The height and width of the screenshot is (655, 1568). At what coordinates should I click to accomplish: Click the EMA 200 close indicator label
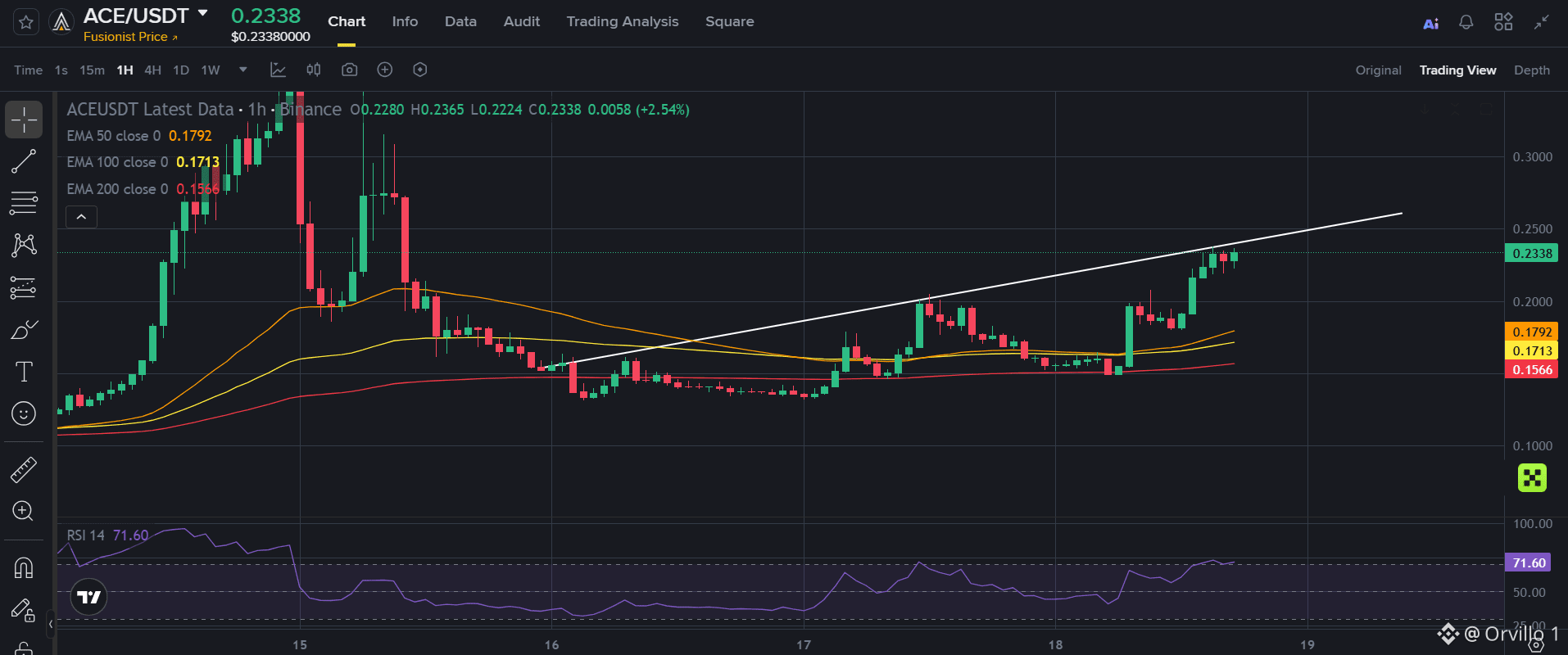[x=117, y=189]
